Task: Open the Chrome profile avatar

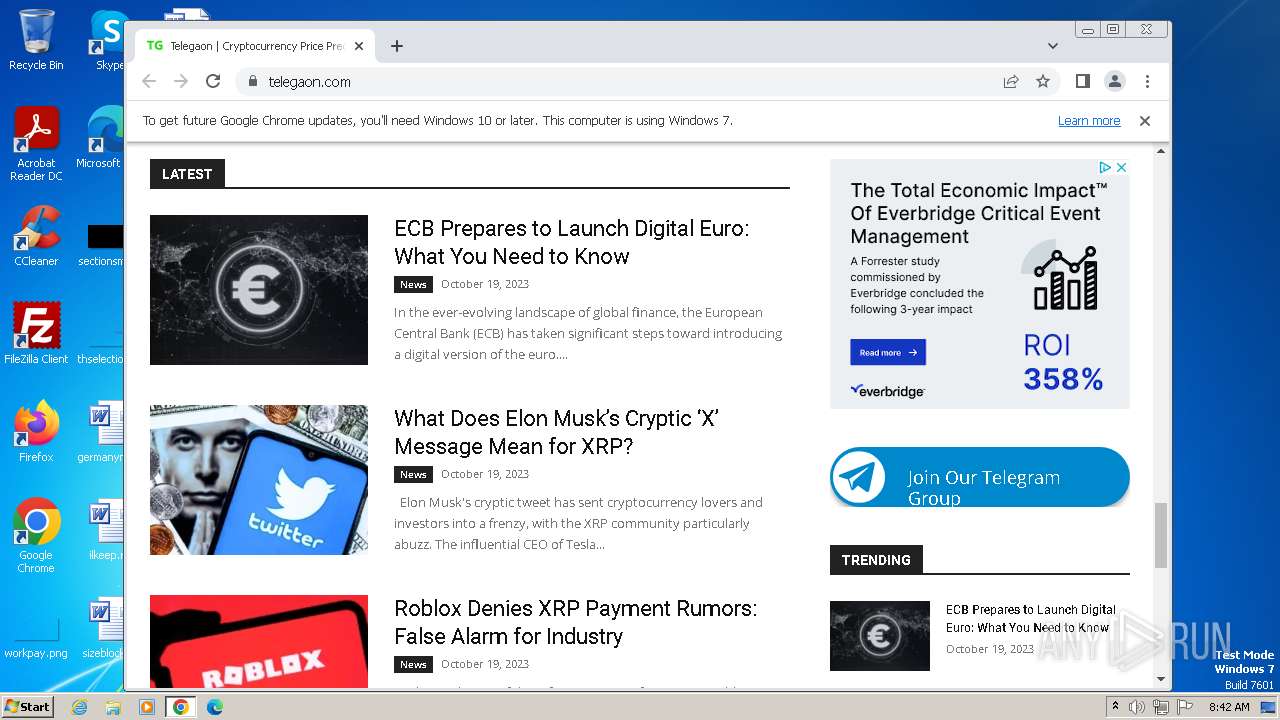Action: pyautogui.click(x=1115, y=81)
